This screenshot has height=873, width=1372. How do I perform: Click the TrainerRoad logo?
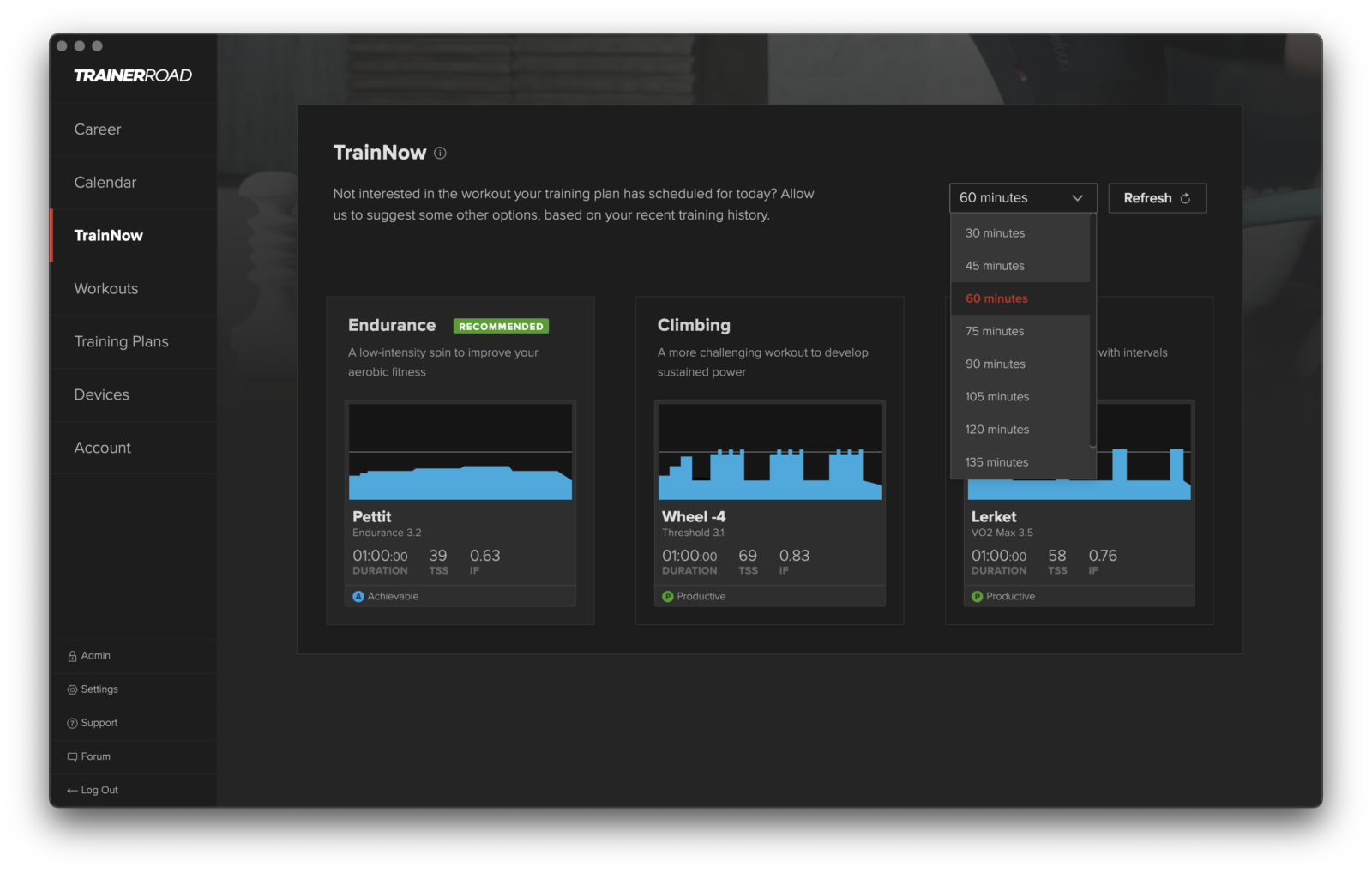[133, 75]
